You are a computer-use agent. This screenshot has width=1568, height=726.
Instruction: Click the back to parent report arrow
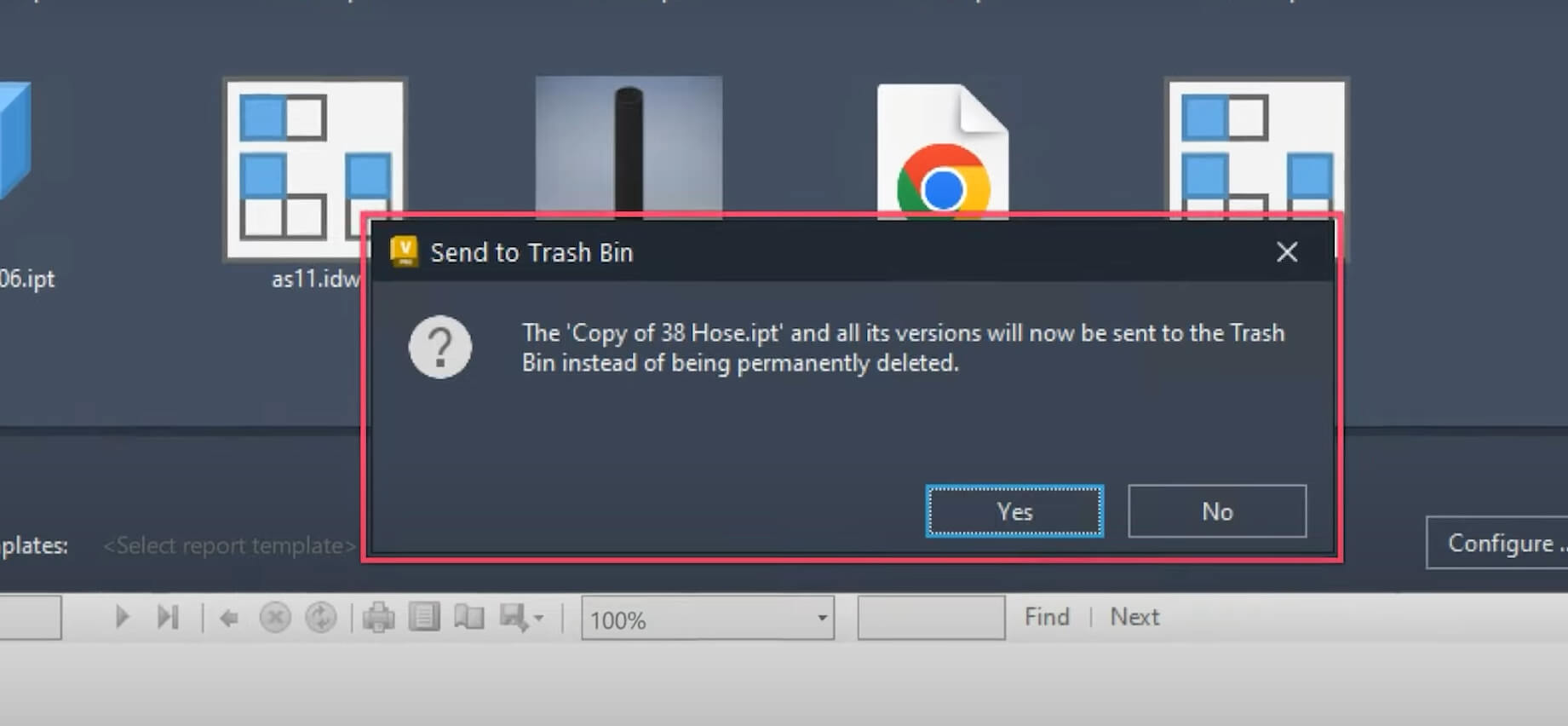pos(228,618)
